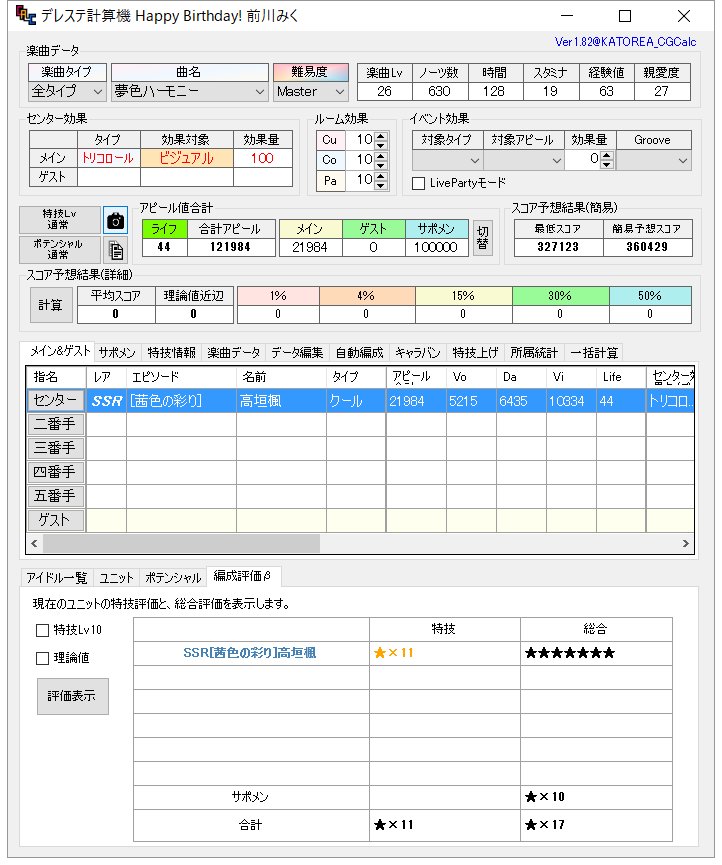
Task: Click the [茜色の彩り] episode cell
Action: (x=181, y=401)
